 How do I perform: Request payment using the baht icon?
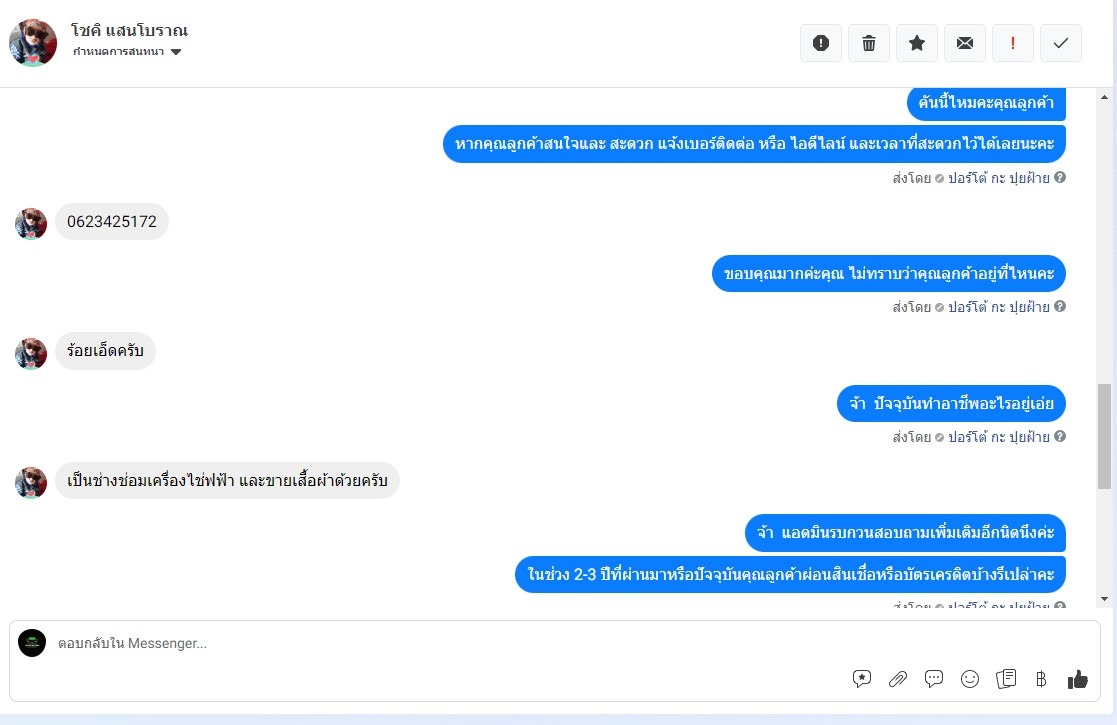click(x=1041, y=679)
